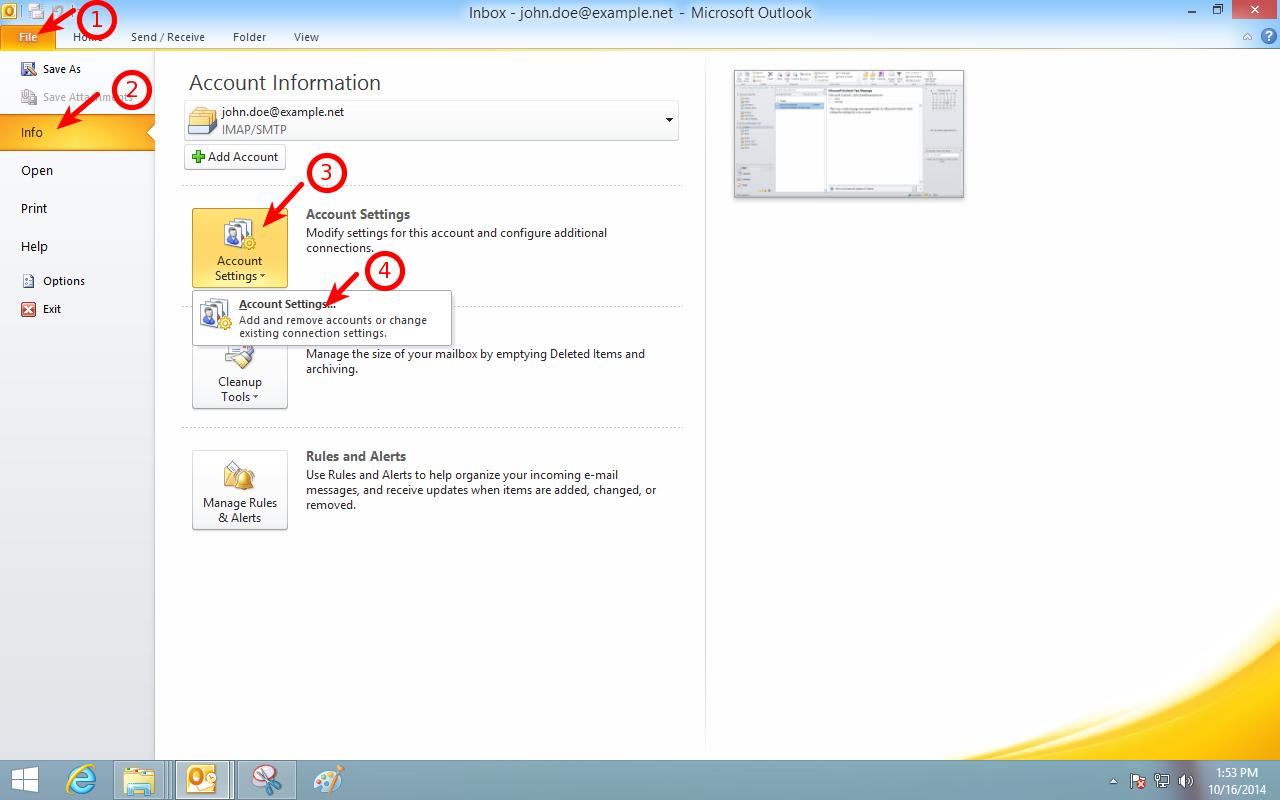The image size is (1280, 800).
Task: Click the Account Settings dropdown button
Action: tap(240, 248)
